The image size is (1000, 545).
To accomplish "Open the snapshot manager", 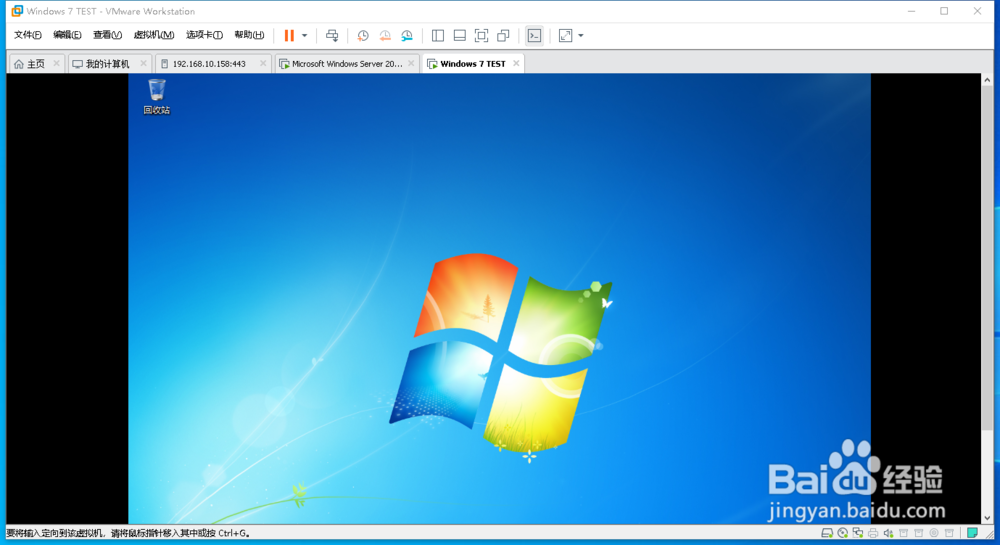I will coord(407,36).
